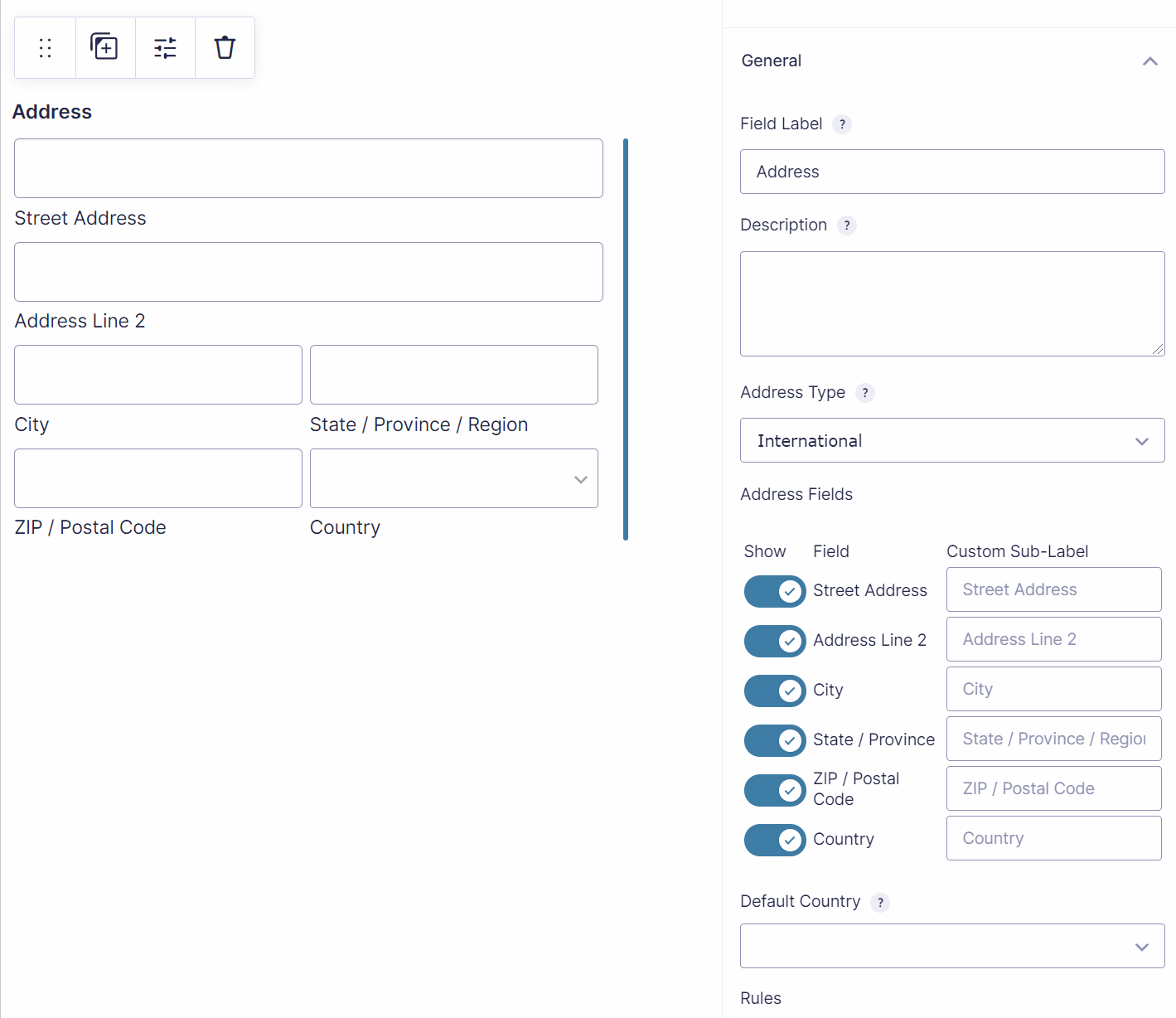The width and height of the screenshot is (1176, 1018).
Task: Delete the Address field with trash icon
Action: pos(224,47)
